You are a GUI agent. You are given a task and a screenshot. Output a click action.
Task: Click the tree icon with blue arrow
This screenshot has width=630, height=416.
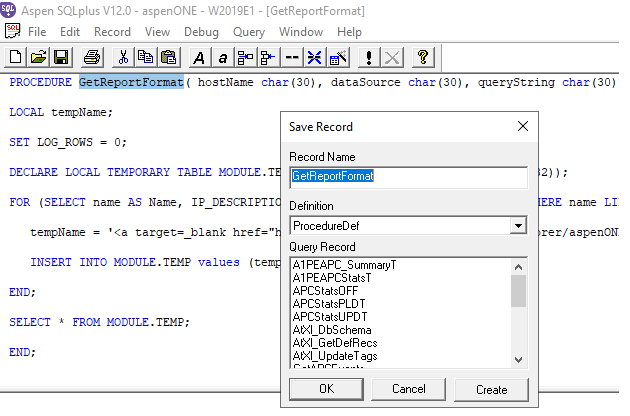(x=268, y=57)
